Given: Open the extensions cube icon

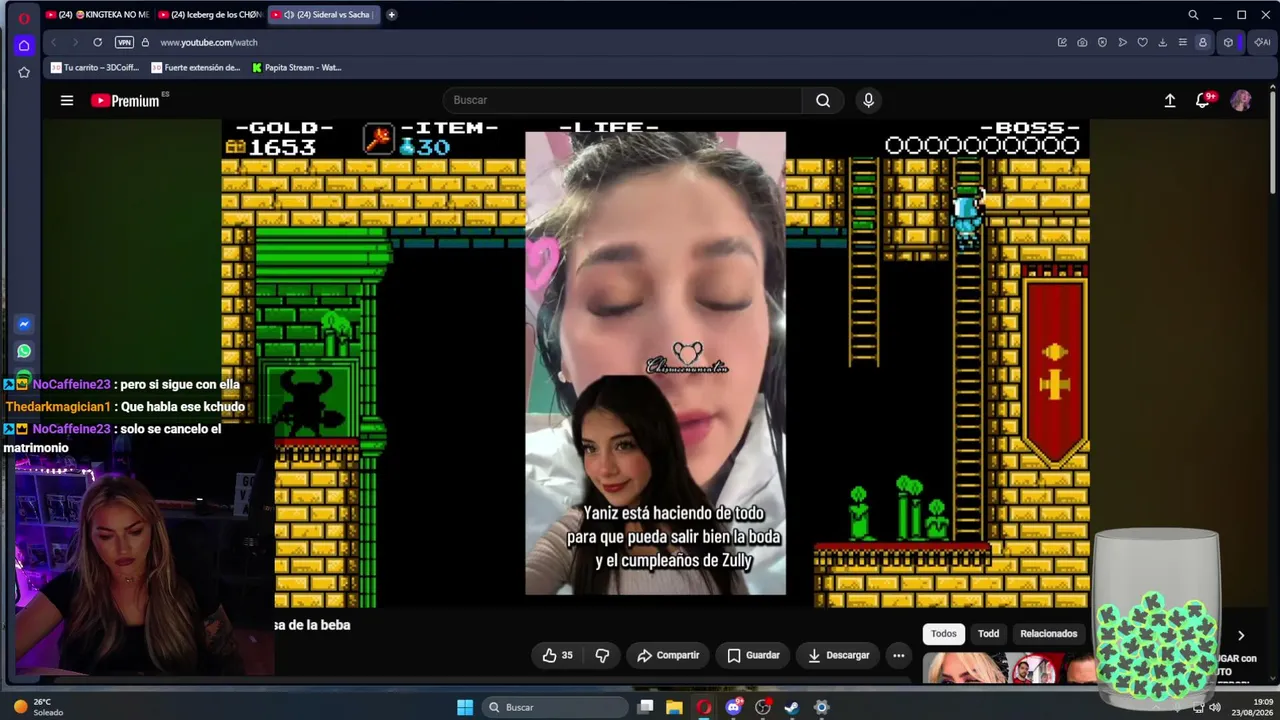Looking at the screenshot, I should (x=1229, y=42).
